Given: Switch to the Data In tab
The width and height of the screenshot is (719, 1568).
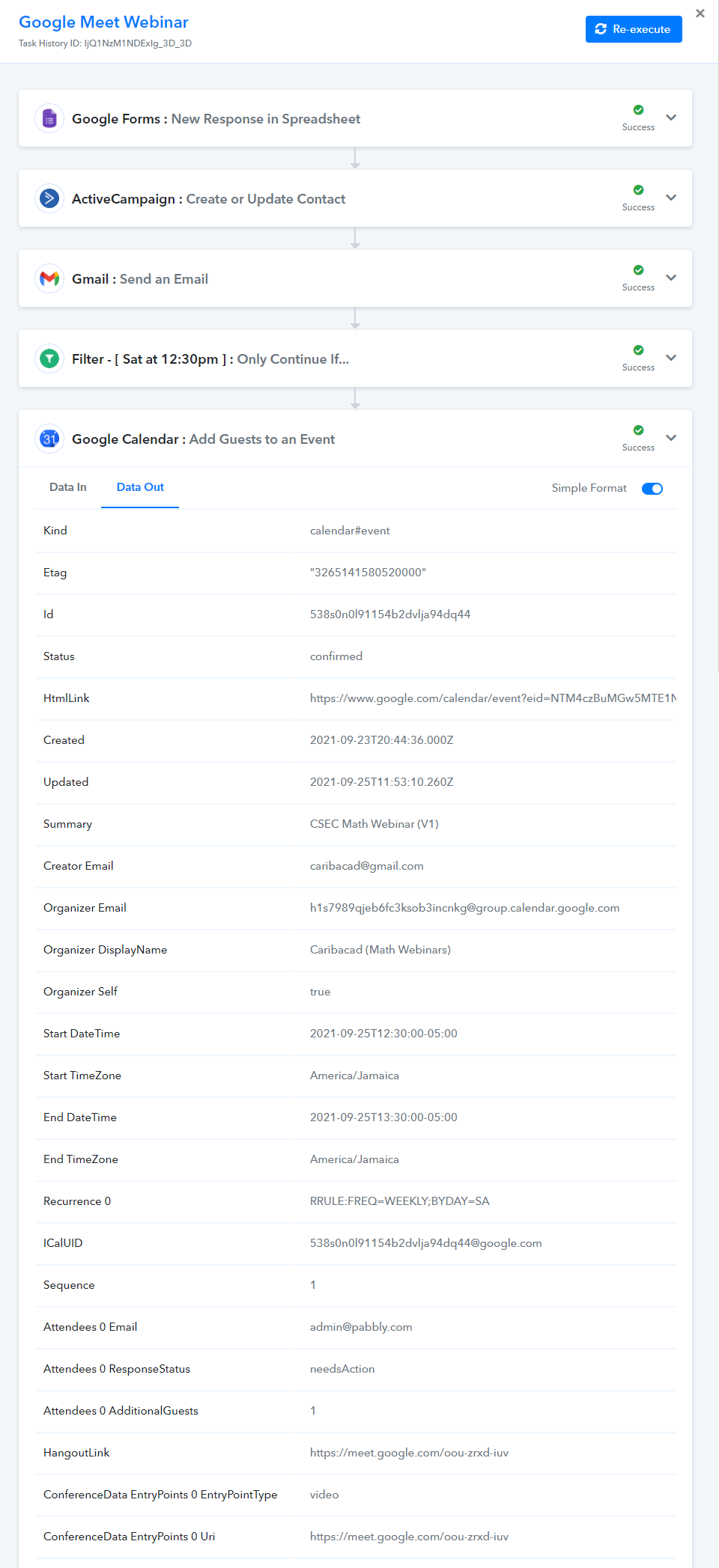Looking at the screenshot, I should [68, 487].
